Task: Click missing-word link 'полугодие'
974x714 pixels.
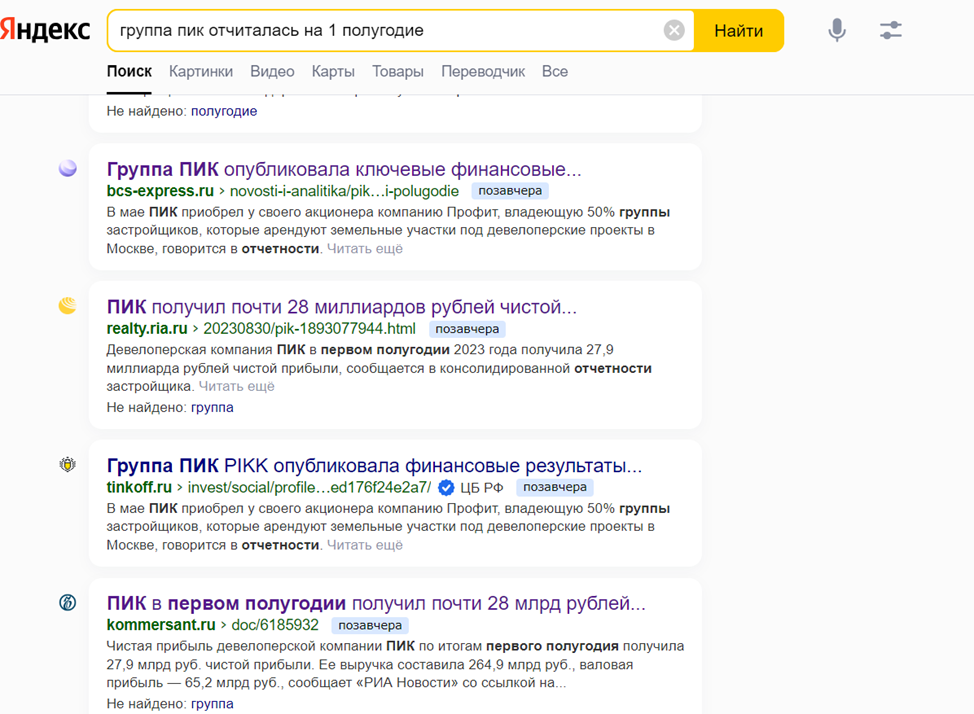Action: point(224,111)
